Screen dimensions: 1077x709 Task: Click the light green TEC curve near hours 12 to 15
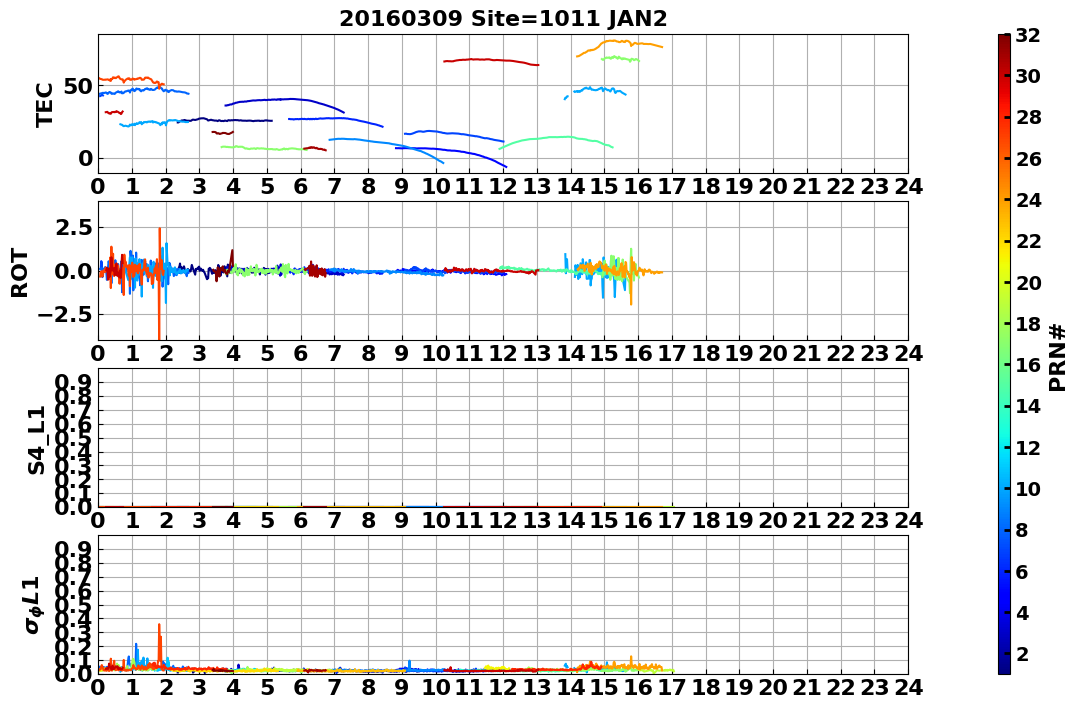tap(556, 139)
